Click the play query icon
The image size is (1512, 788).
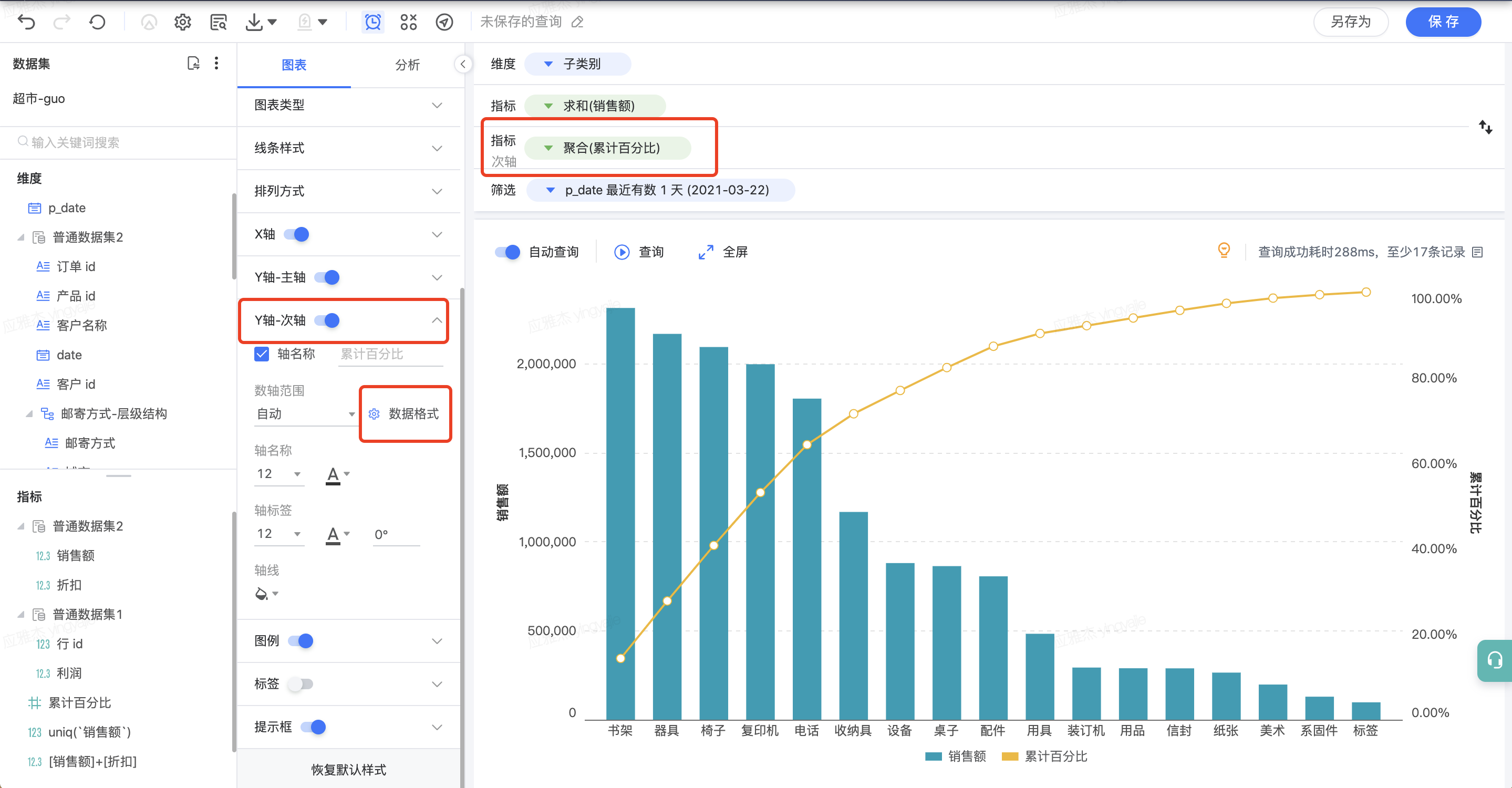tap(622, 252)
